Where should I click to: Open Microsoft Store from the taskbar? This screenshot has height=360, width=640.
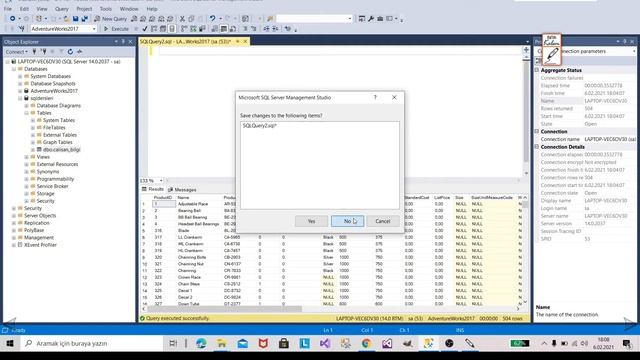(284, 343)
